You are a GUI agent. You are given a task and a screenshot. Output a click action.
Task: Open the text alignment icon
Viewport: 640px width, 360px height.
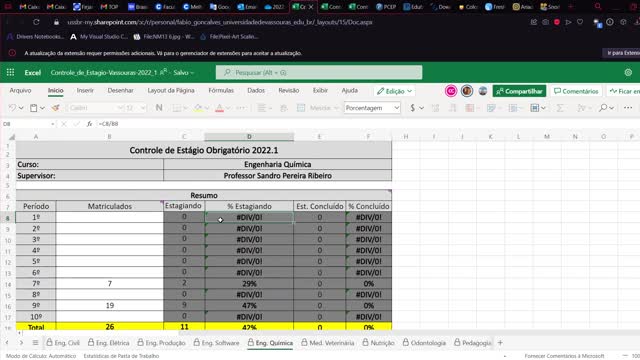coord(262,108)
